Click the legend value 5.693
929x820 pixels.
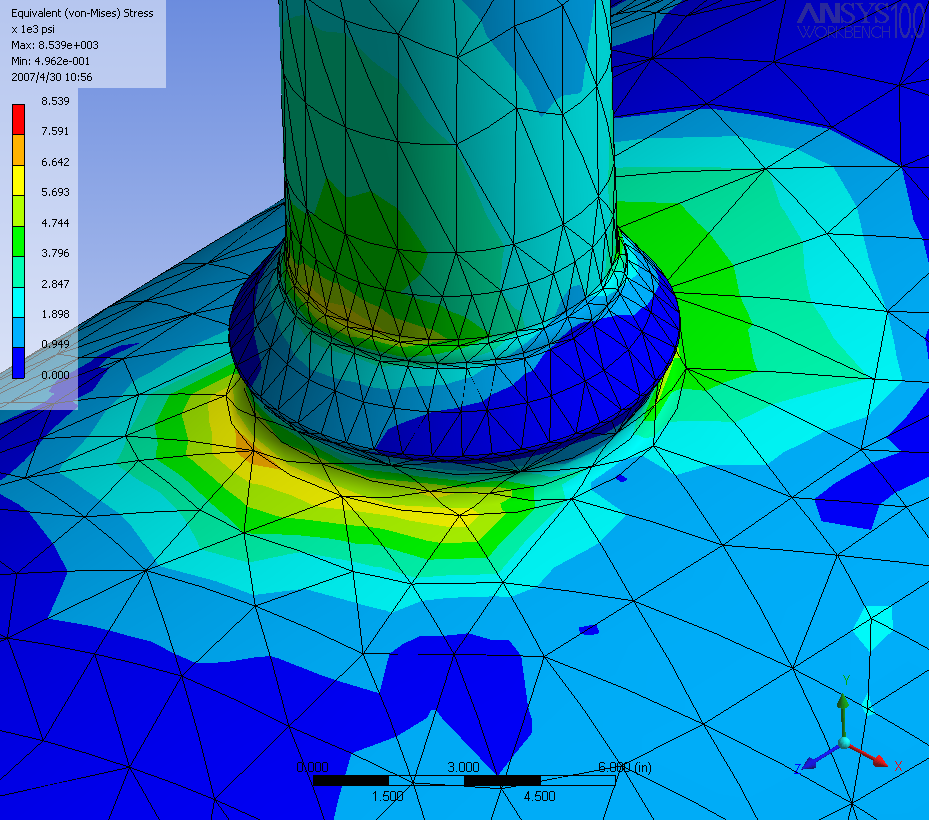point(55,192)
